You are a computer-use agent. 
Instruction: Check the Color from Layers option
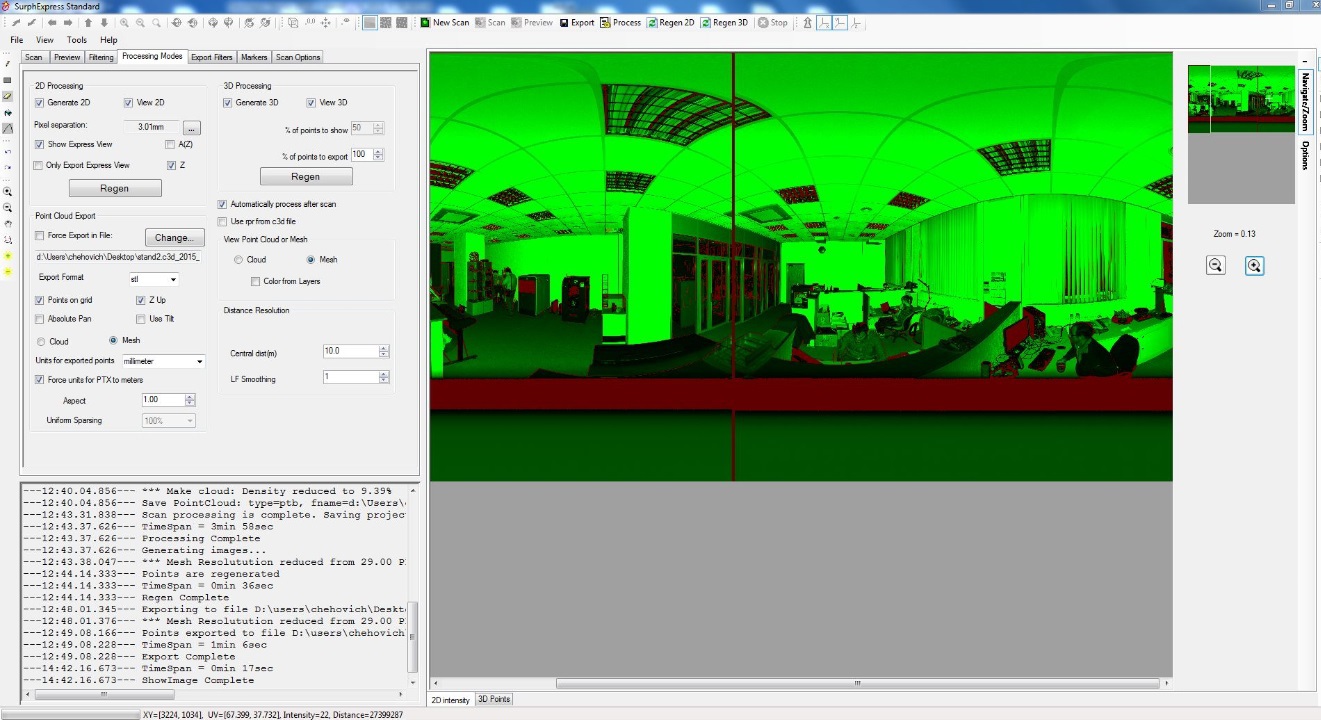256,281
